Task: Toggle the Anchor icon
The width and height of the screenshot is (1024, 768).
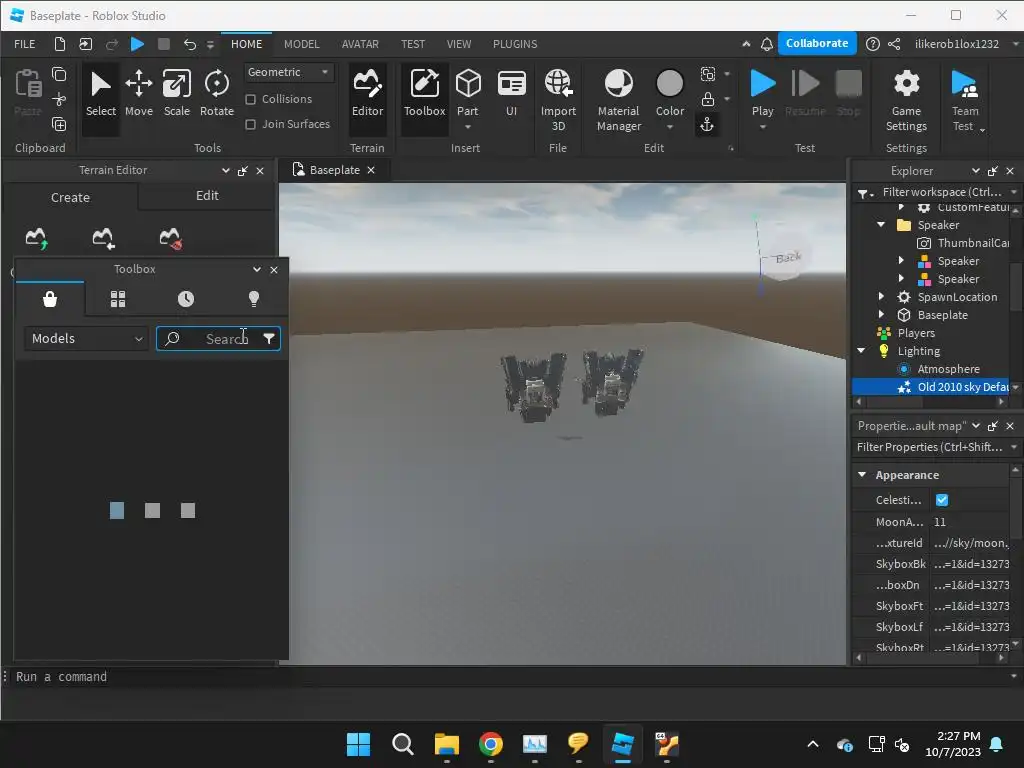Action: click(x=707, y=124)
